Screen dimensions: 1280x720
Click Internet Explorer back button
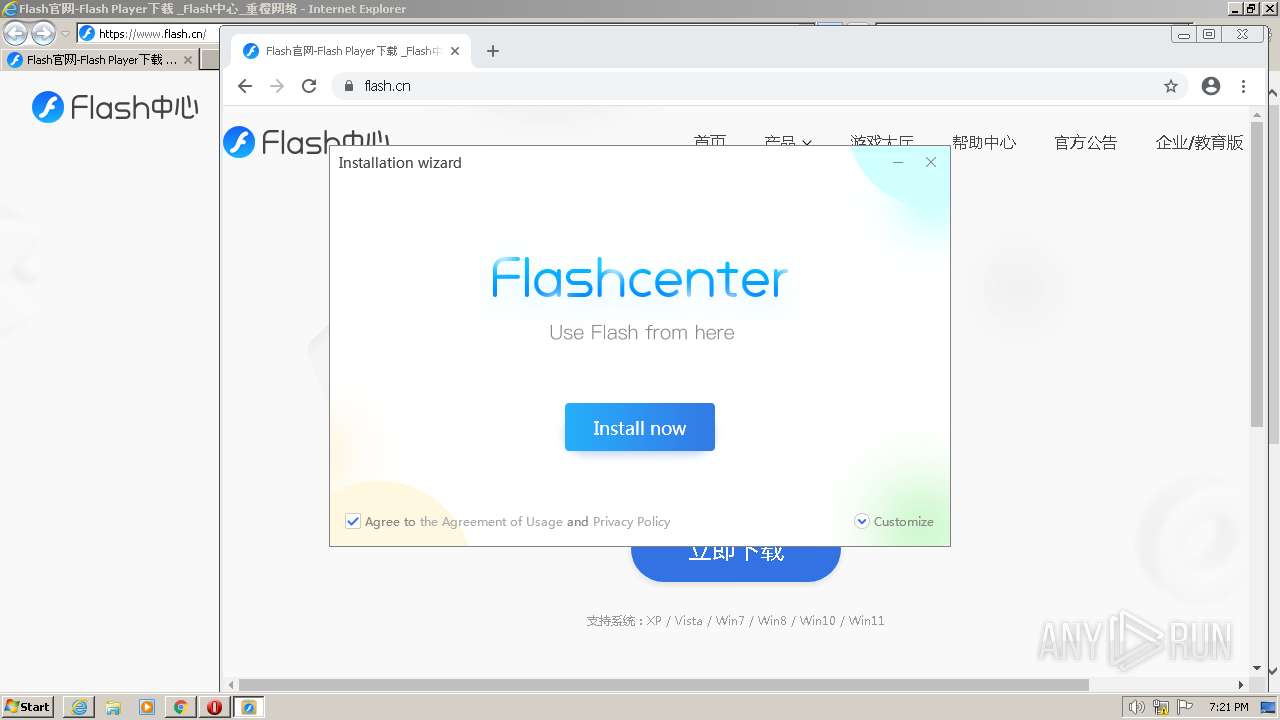tap(15, 33)
